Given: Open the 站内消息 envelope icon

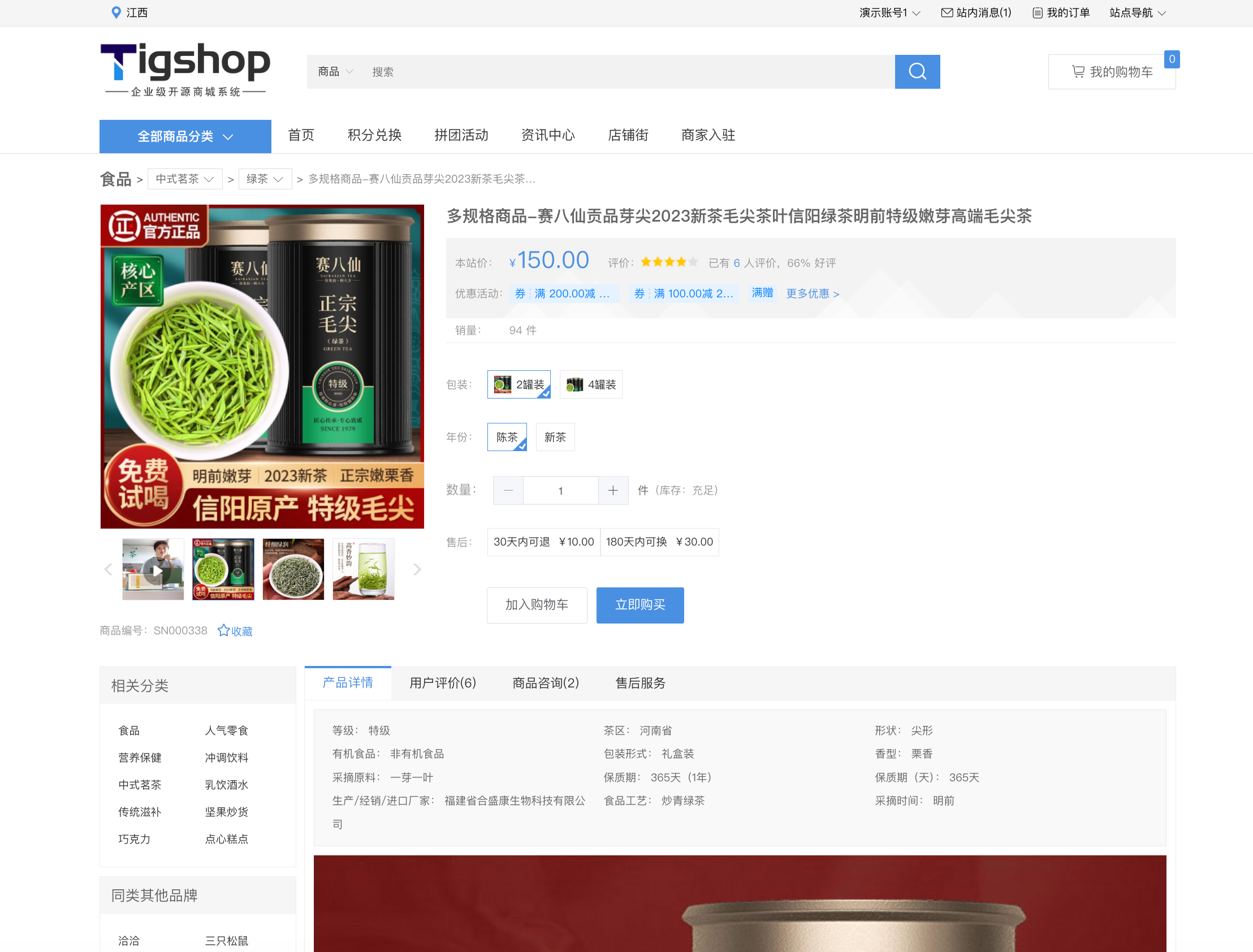Looking at the screenshot, I should coord(947,12).
